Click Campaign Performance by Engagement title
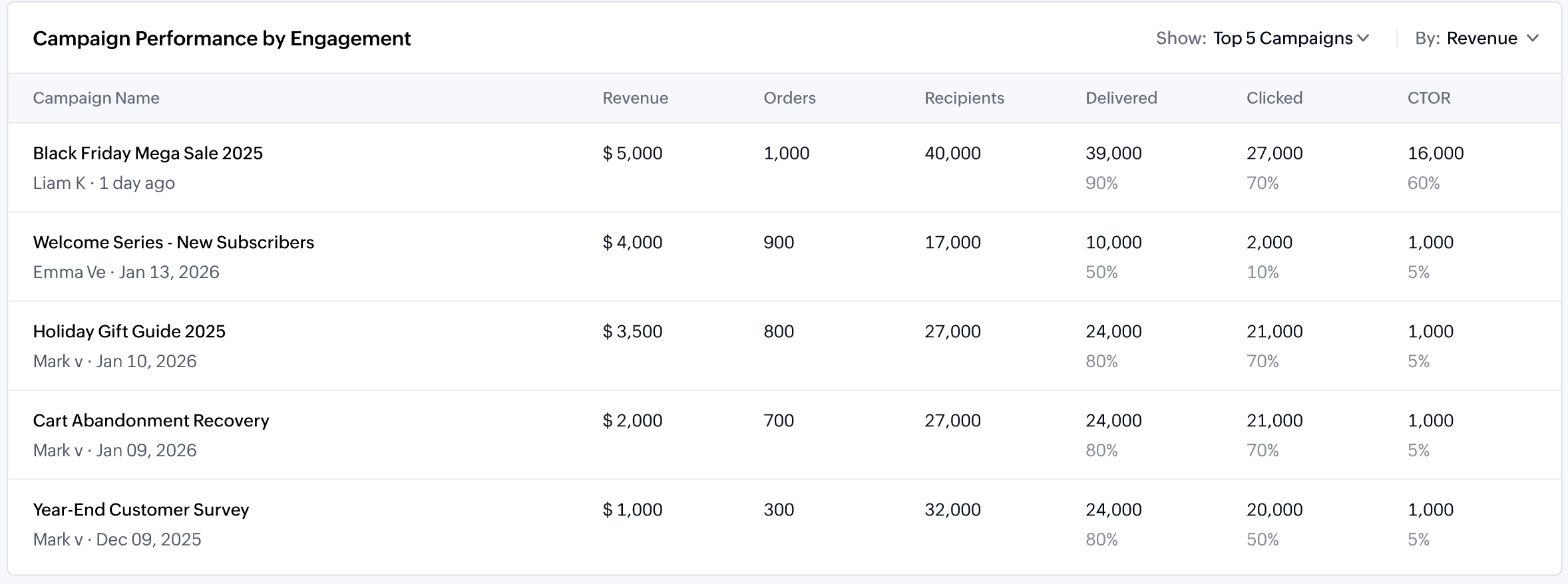The image size is (1568, 584). tap(222, 39)
